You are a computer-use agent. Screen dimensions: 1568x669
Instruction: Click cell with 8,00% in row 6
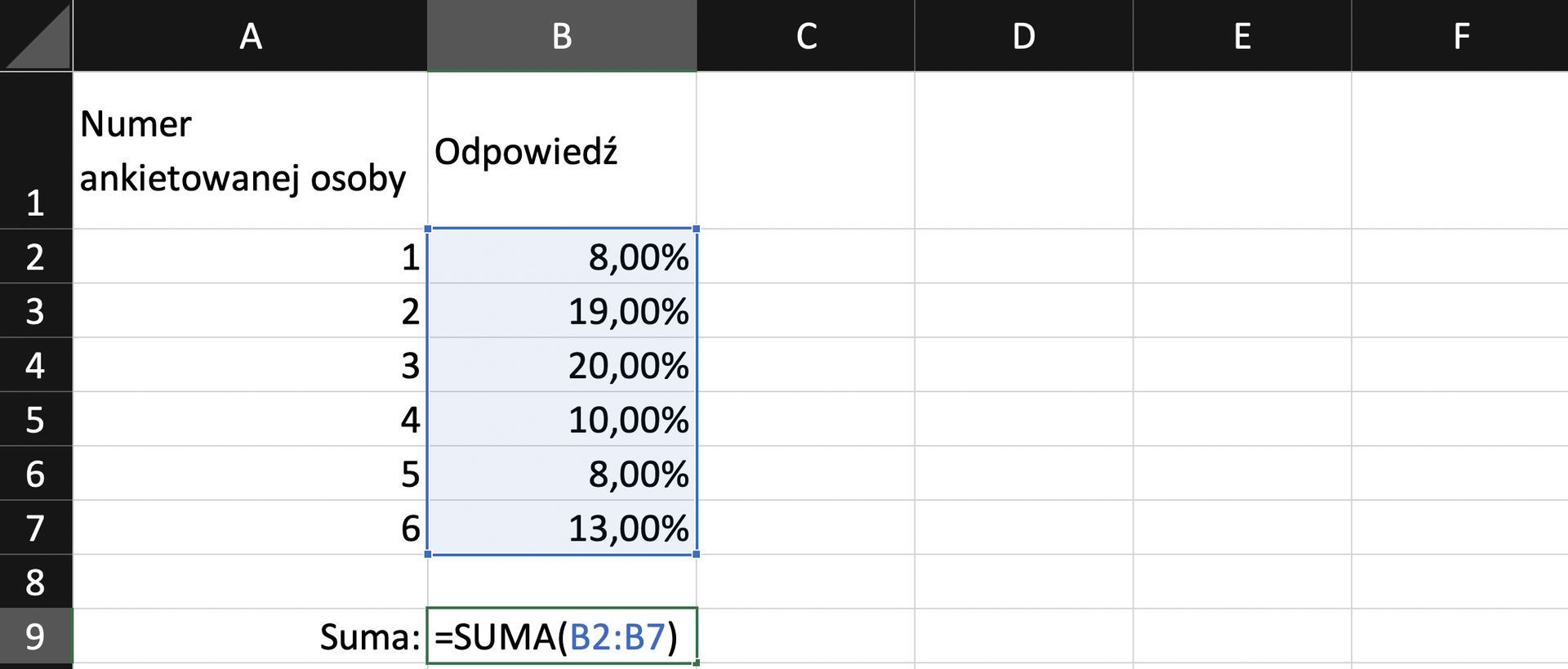tap(562, 473)
